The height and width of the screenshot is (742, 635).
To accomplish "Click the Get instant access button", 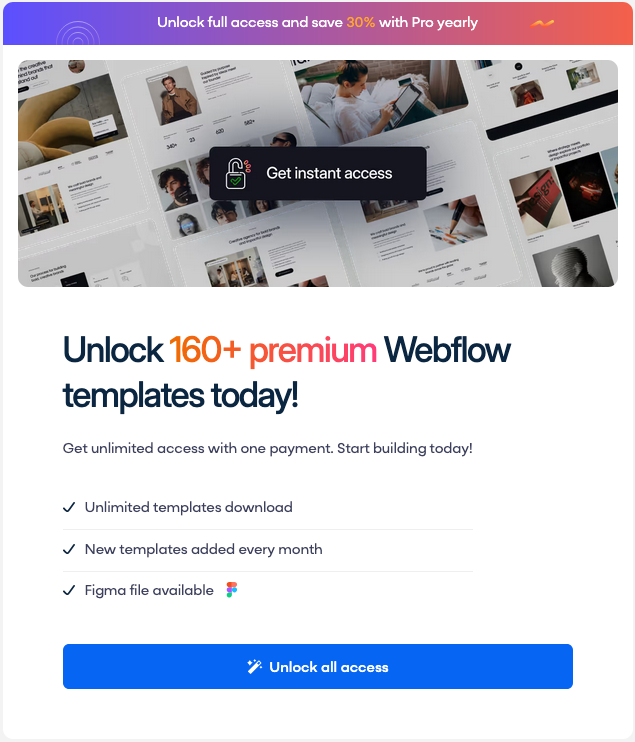I will point(318,173).
